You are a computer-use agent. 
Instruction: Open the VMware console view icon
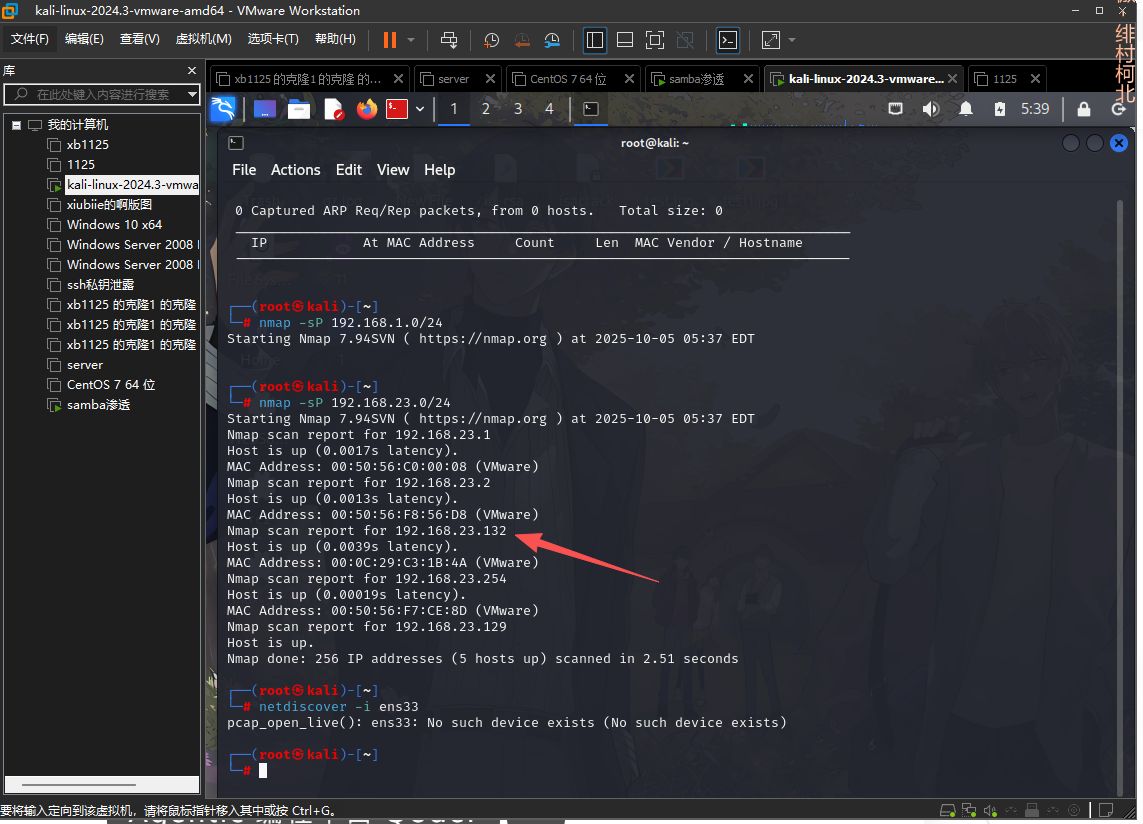729,40
